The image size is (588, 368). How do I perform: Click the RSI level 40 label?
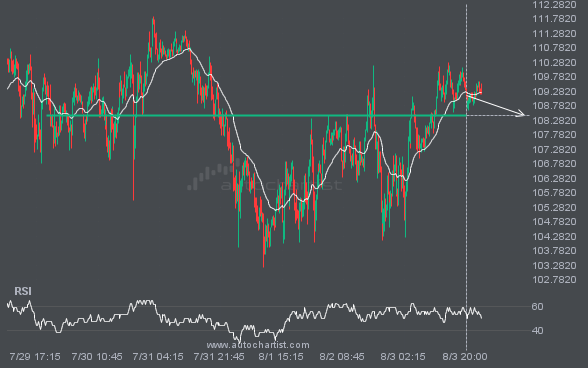[537, 330]
